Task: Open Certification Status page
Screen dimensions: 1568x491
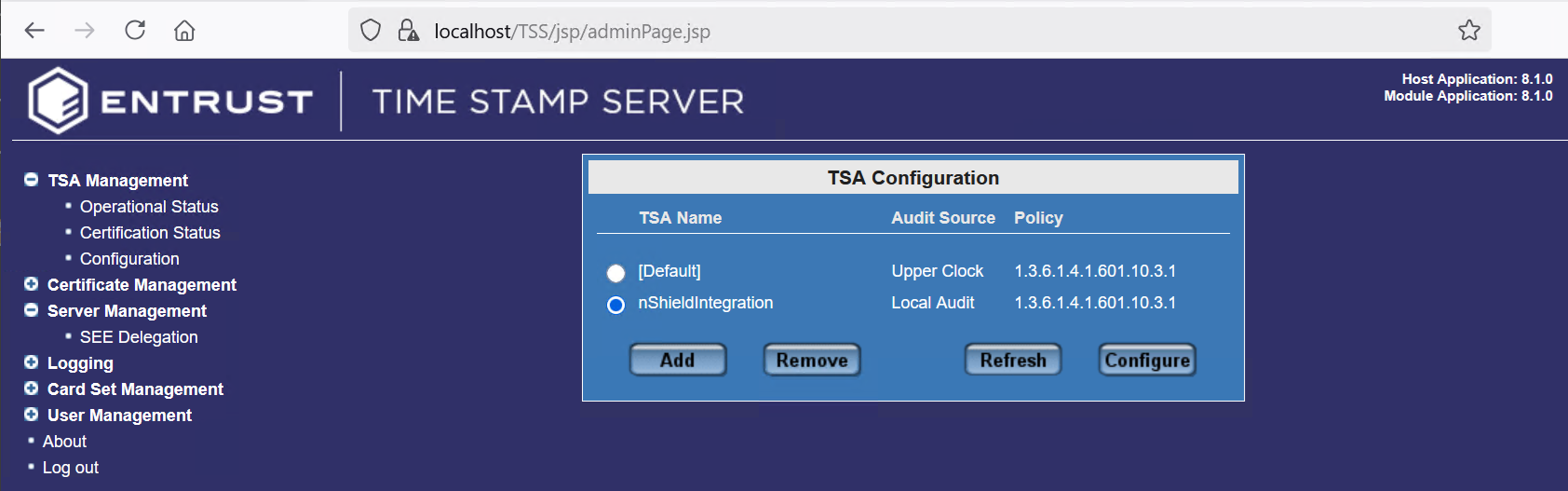Action: (150, 233)
